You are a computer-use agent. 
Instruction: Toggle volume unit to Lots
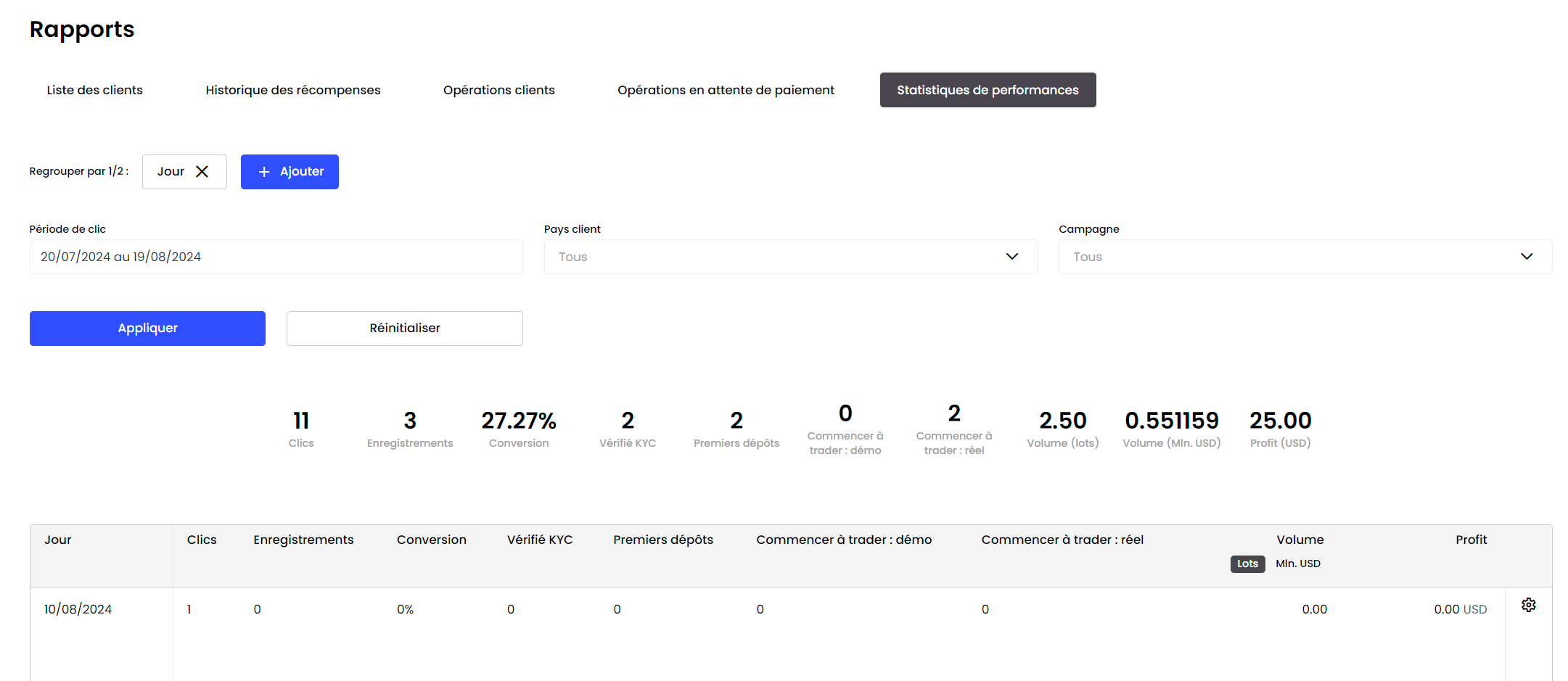point(1247,564)
